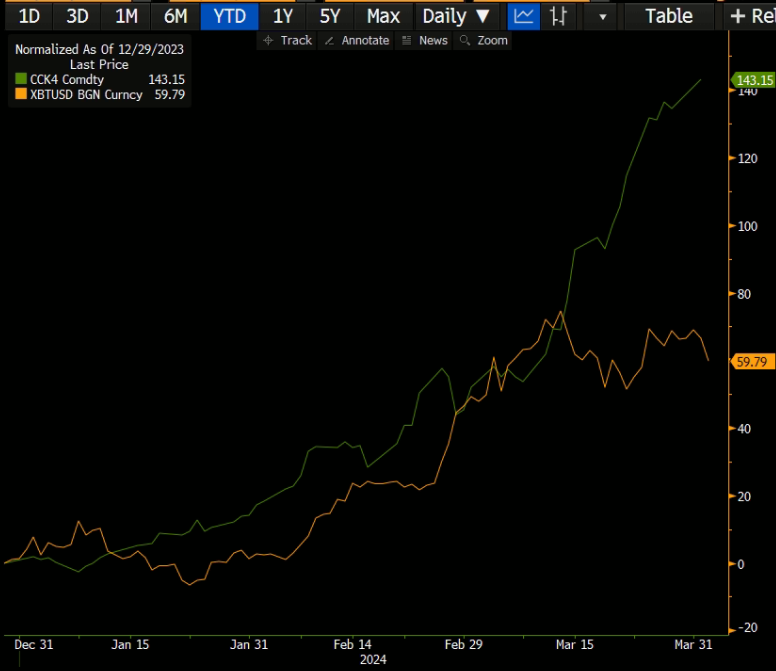Viewport: 776px width, 671px height.
Task: Click the orange 59.79 price label
Action: 752,362
